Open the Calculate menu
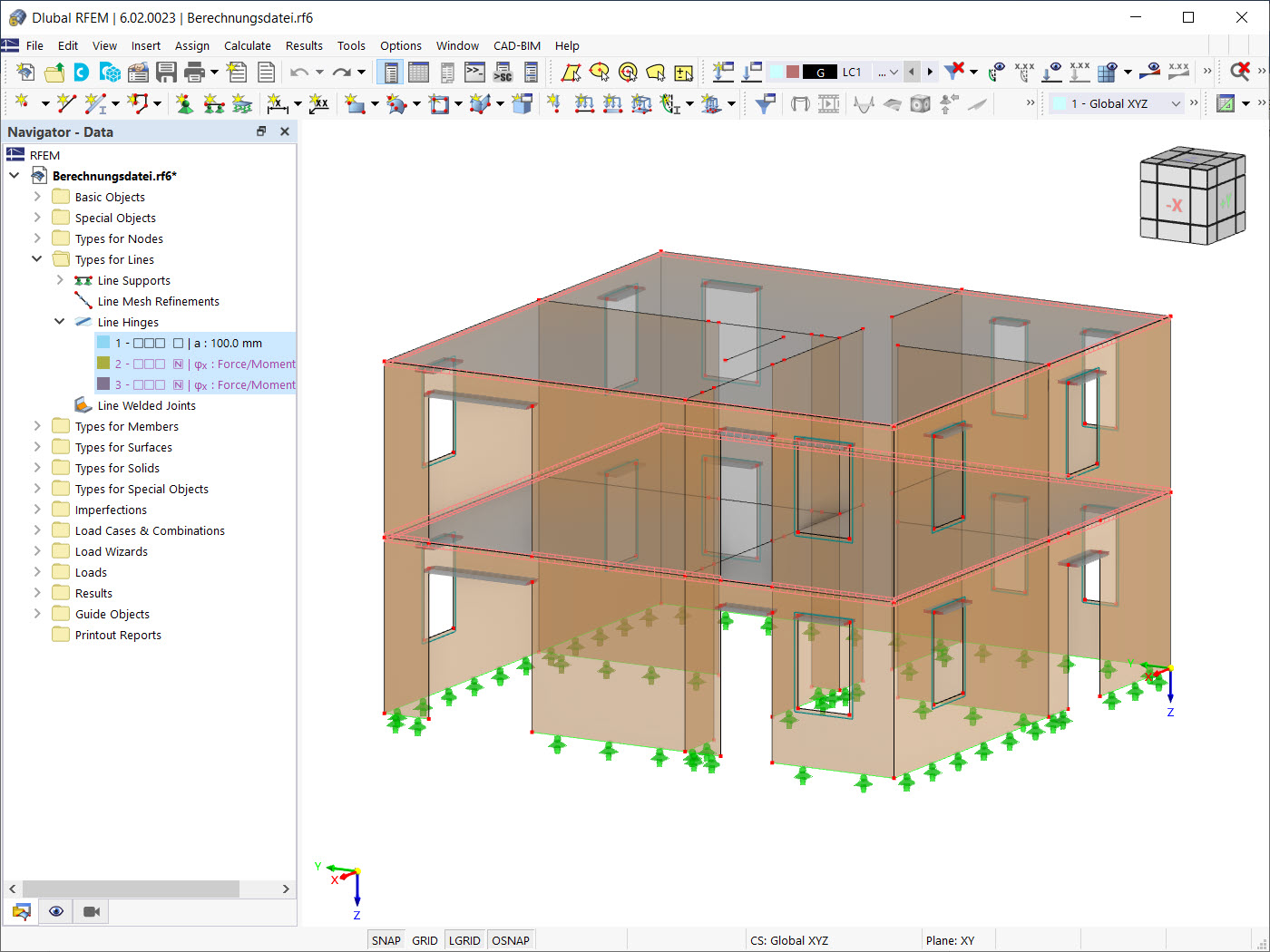The width and height of the screenshot is (1270, 952). click(x=247, y=45)
